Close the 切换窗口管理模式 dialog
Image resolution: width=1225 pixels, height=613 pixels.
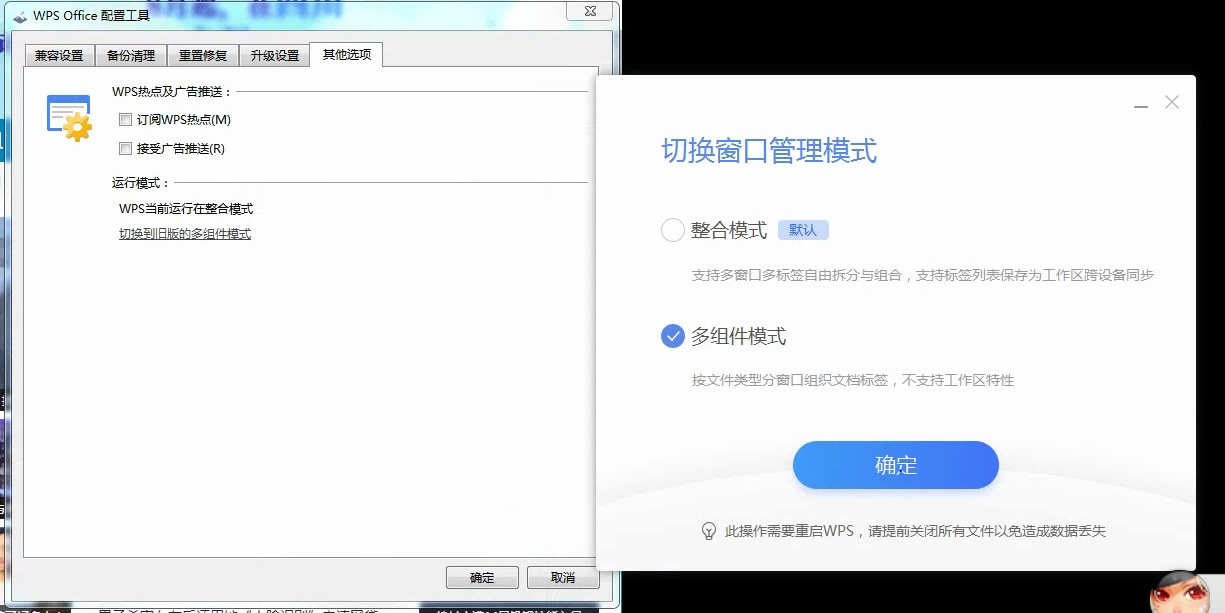click(1172, 103)
